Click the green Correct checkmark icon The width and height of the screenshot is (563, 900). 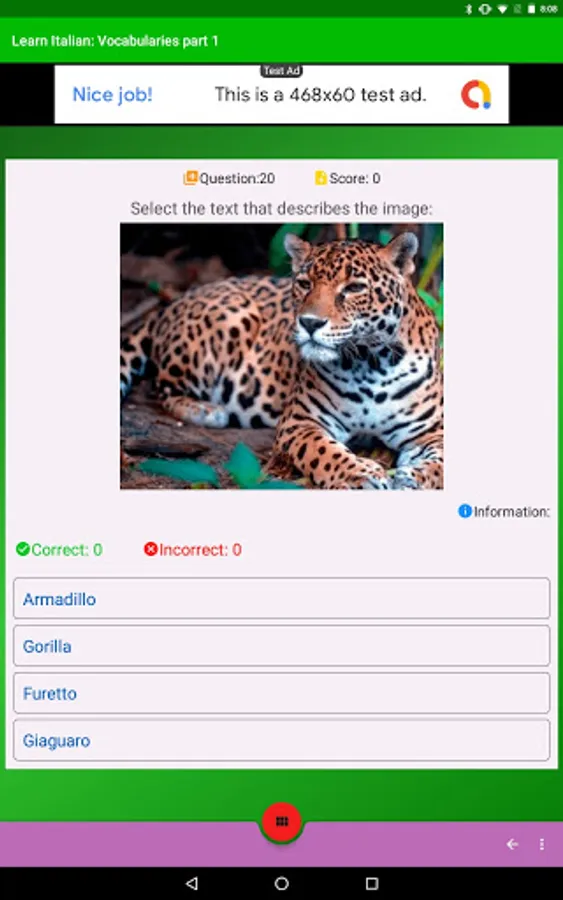tap(23, 549)
